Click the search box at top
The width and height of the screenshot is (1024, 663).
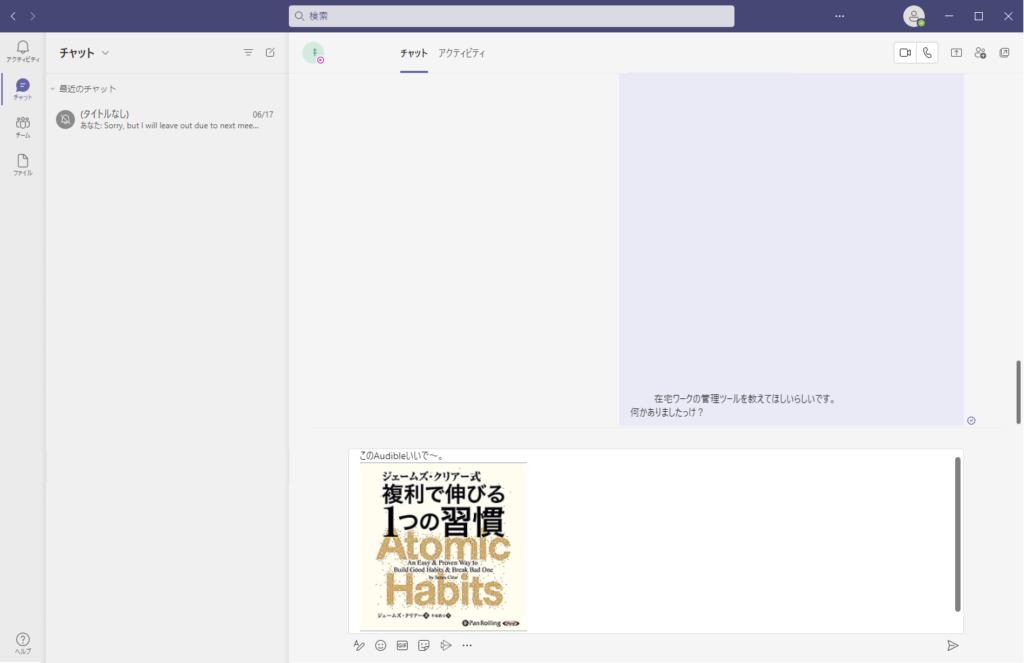[511, 16]
